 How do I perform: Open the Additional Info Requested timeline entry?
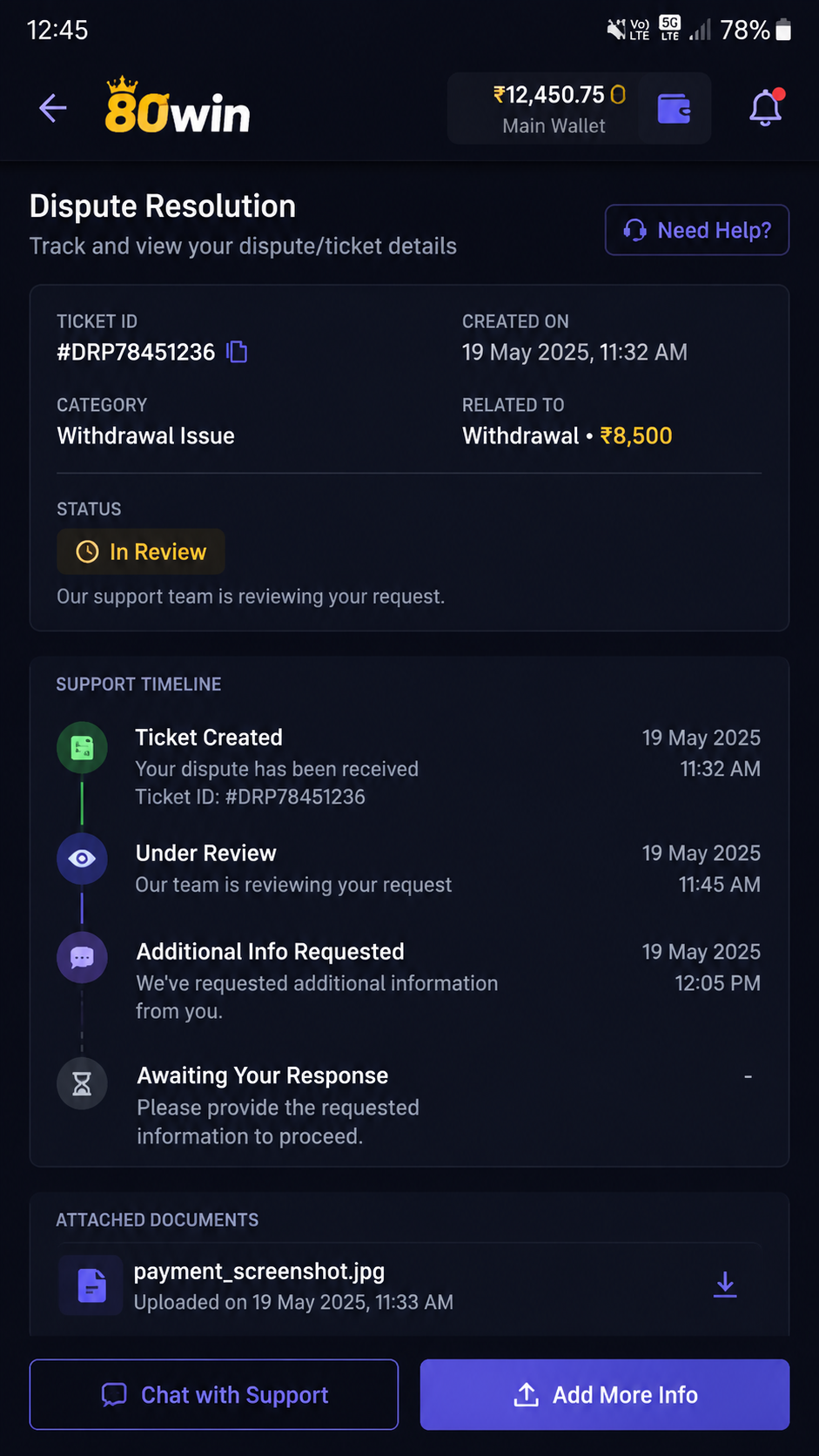408,981
